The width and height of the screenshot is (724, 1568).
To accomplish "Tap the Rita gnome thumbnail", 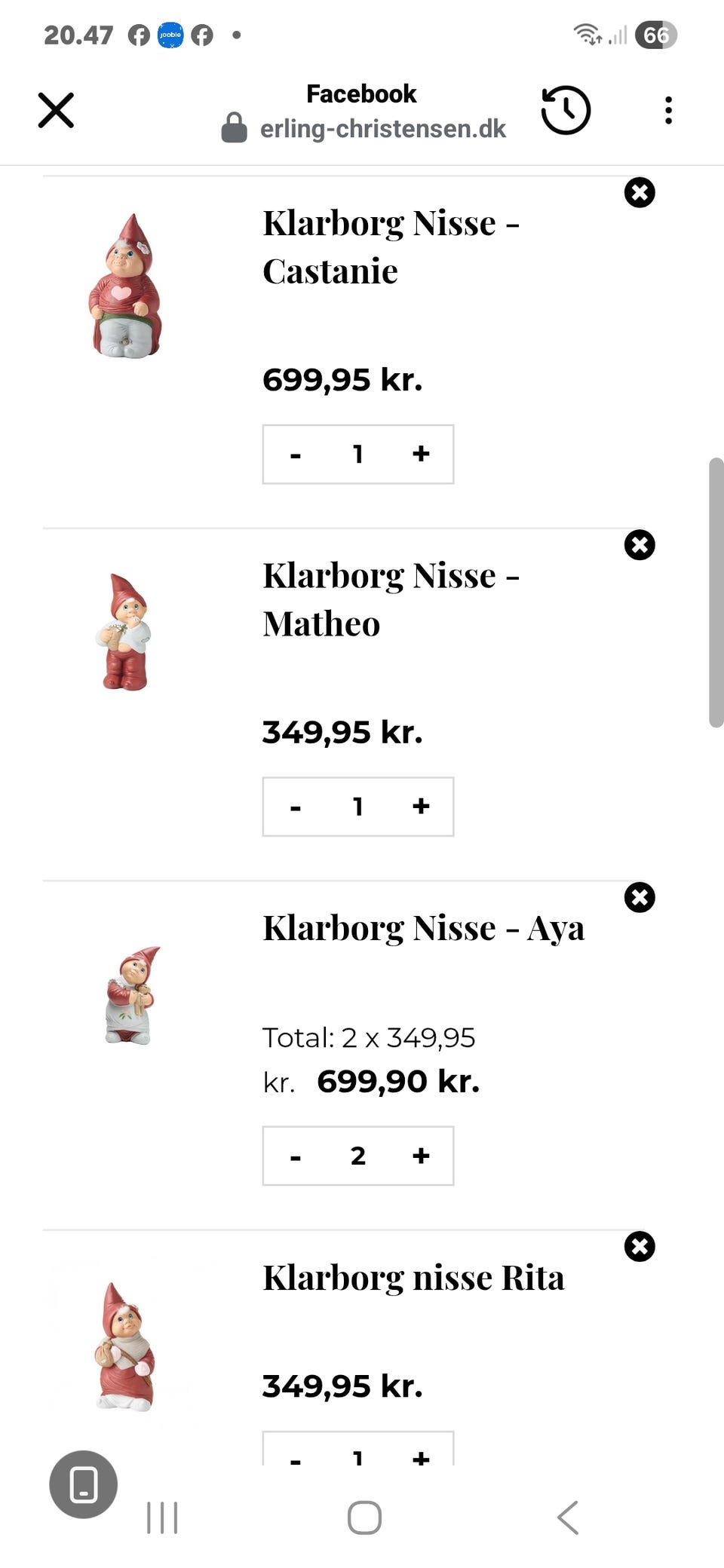I will 125,1346.
